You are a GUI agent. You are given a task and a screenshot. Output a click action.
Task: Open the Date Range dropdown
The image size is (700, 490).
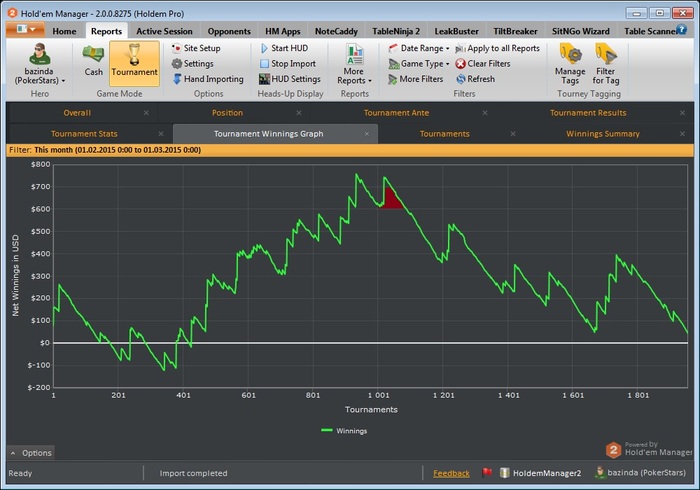(422, 48)
